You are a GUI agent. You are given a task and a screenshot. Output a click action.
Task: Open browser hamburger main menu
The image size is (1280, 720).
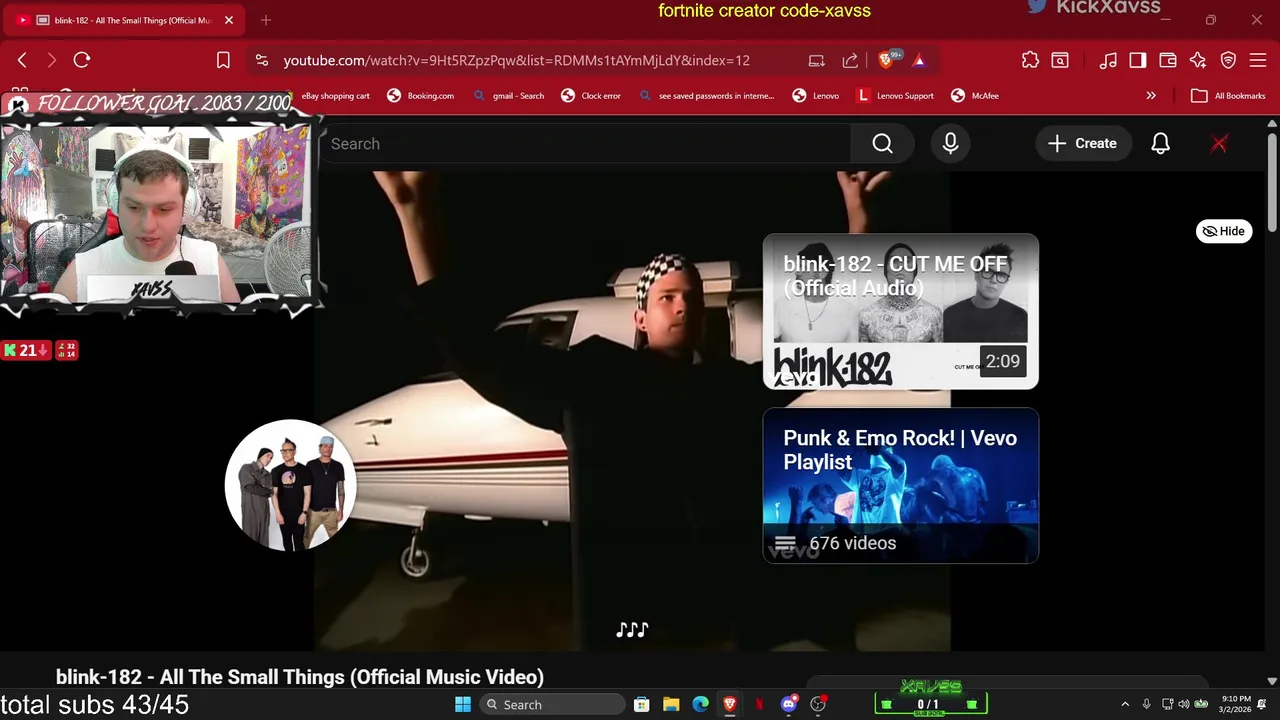tap(1258, 60)
